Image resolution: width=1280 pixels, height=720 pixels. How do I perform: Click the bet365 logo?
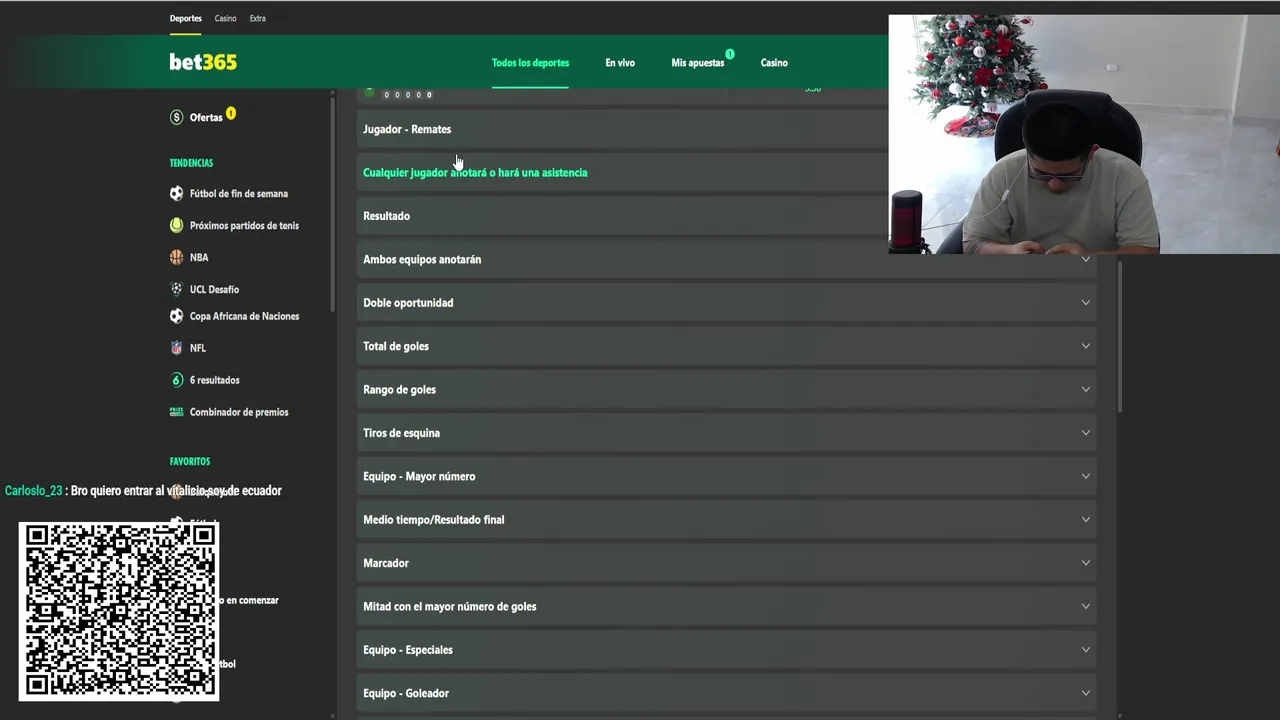click(x=203, y=62)
